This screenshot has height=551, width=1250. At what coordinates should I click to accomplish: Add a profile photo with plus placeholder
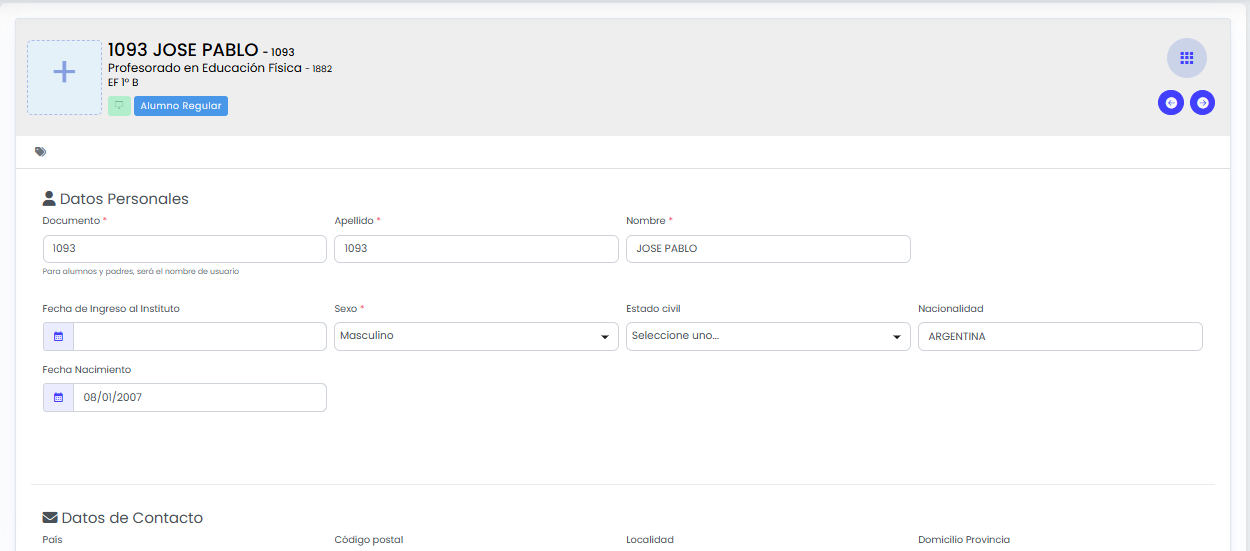64,77
